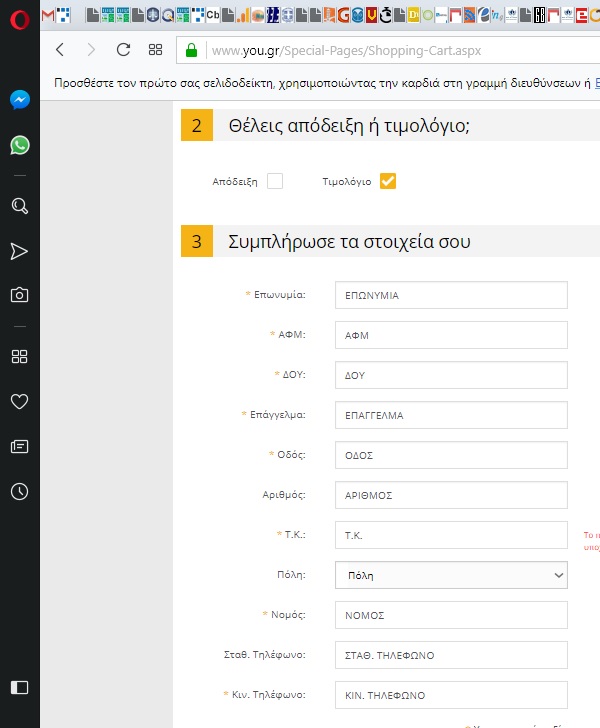Go back to the previous page
The height and width of the screenshot is (728, 600).
(x=60, y=50)
